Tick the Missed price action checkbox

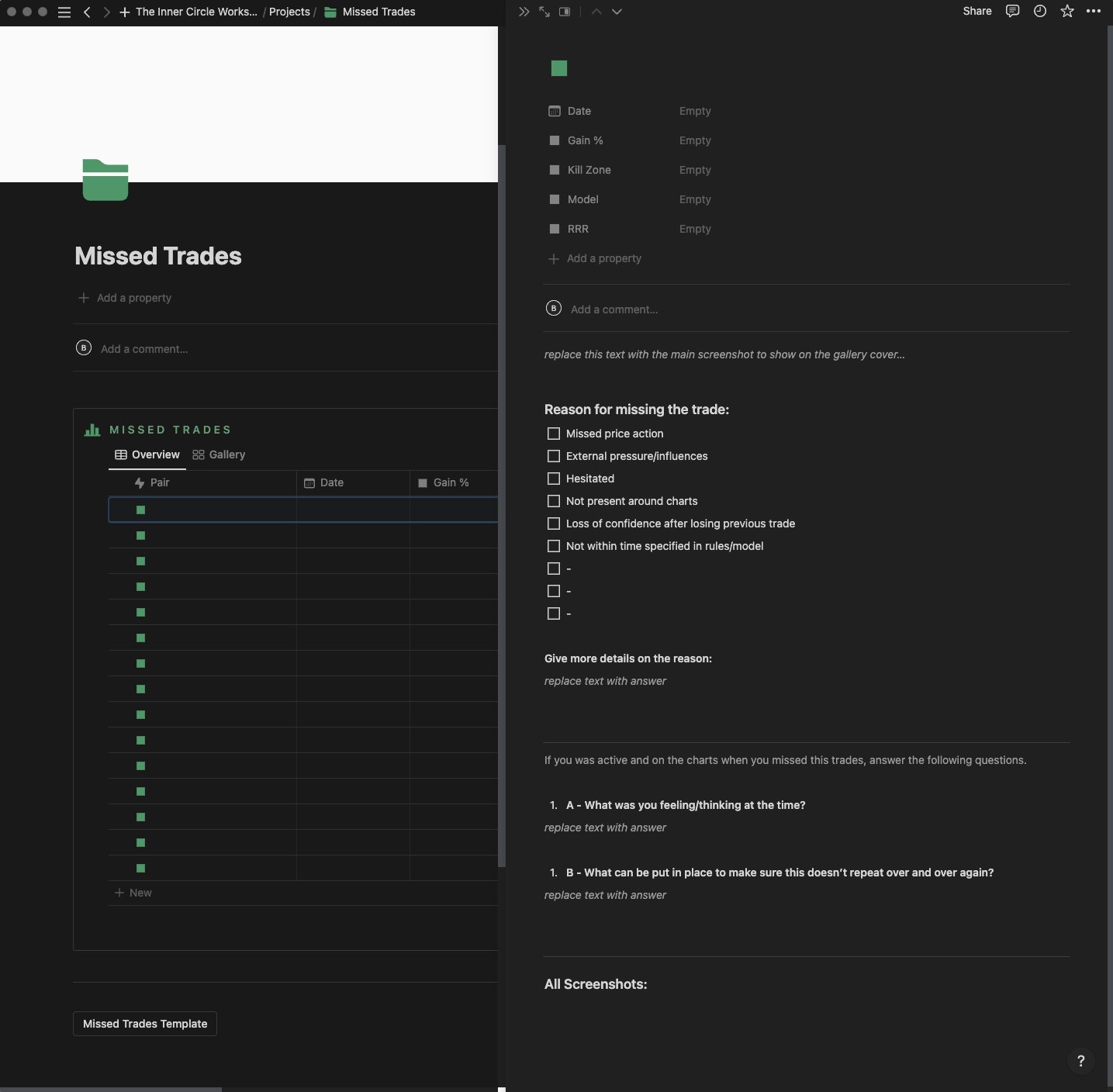[x=554, y=434]
